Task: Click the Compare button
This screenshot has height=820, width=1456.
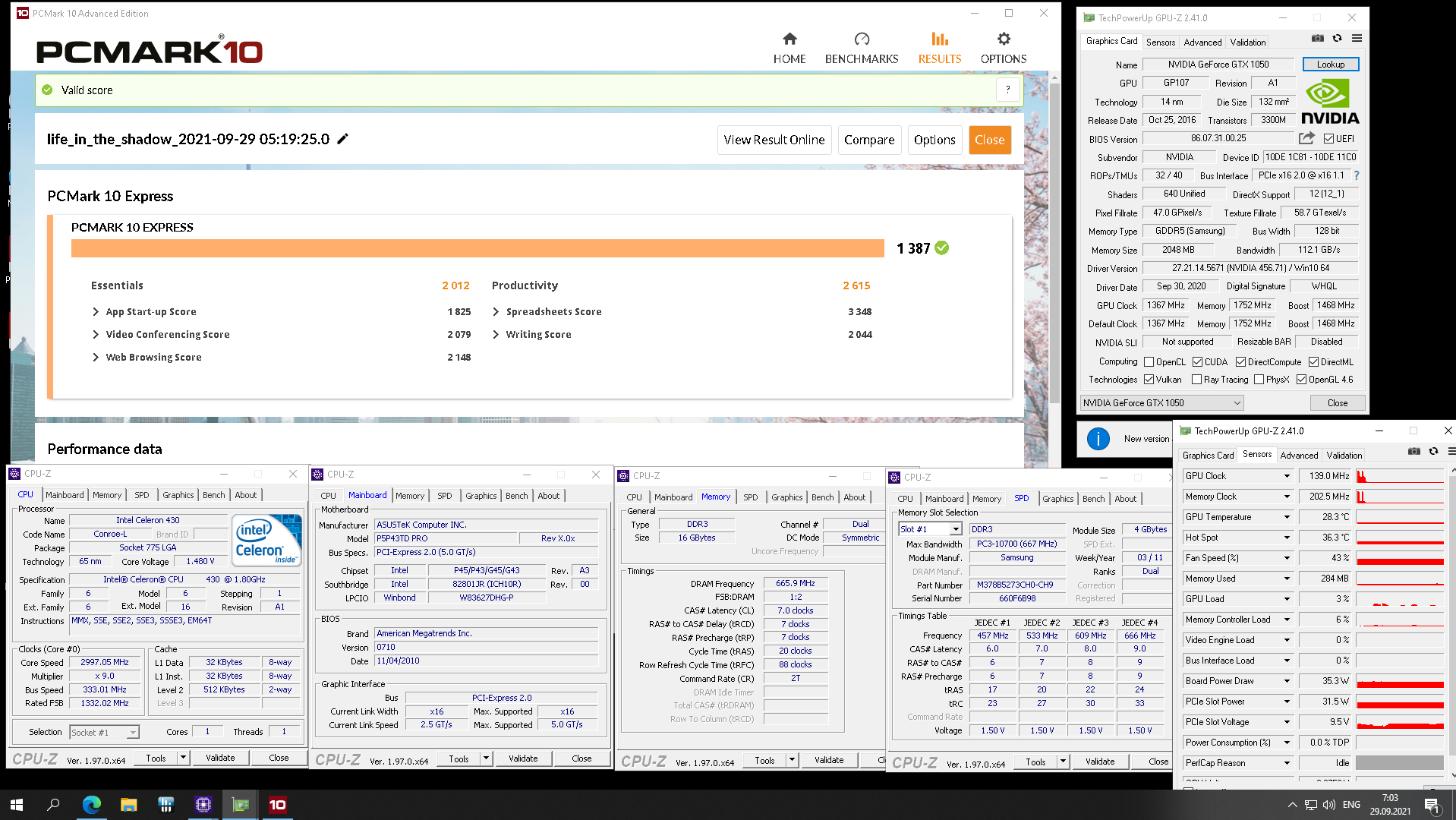Action: [x=869, y=140]
